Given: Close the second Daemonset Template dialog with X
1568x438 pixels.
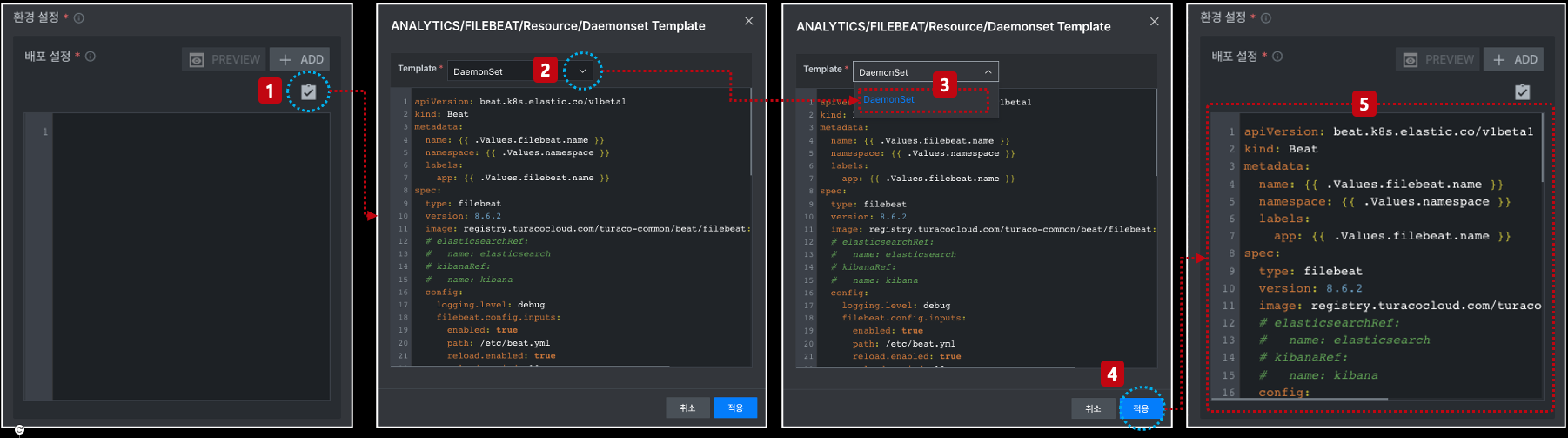Looking at the screenshot, I should pos(1154,22).
